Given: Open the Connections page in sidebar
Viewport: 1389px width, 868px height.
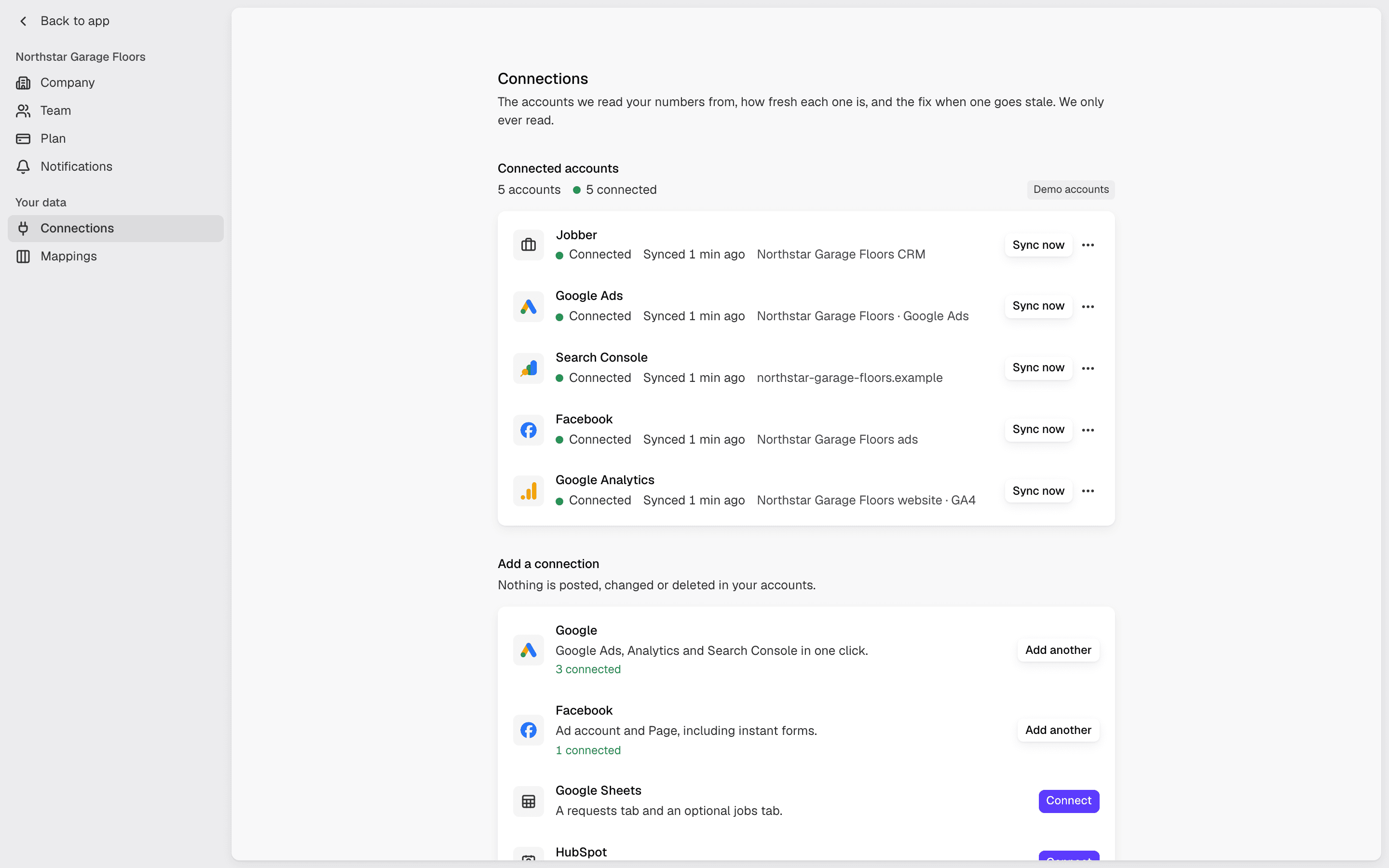Looking at the screenshot, I should (115, 229).
